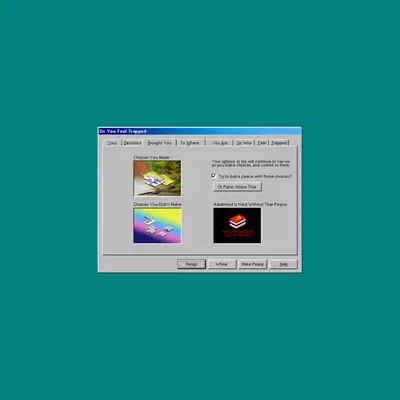Open Help from the dialog buttons
This screenshot has height=400, width=400.
283,264
